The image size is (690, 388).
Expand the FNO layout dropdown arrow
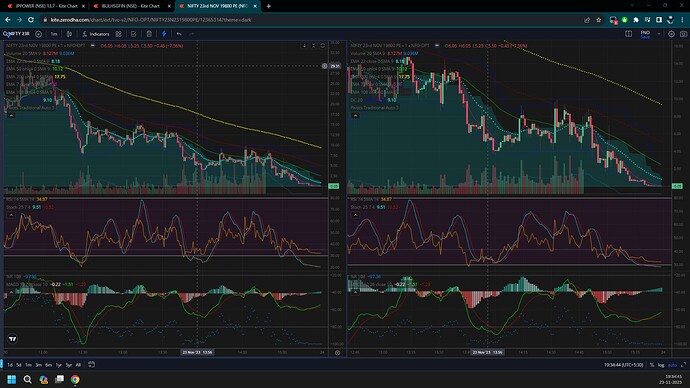point(659,34)
